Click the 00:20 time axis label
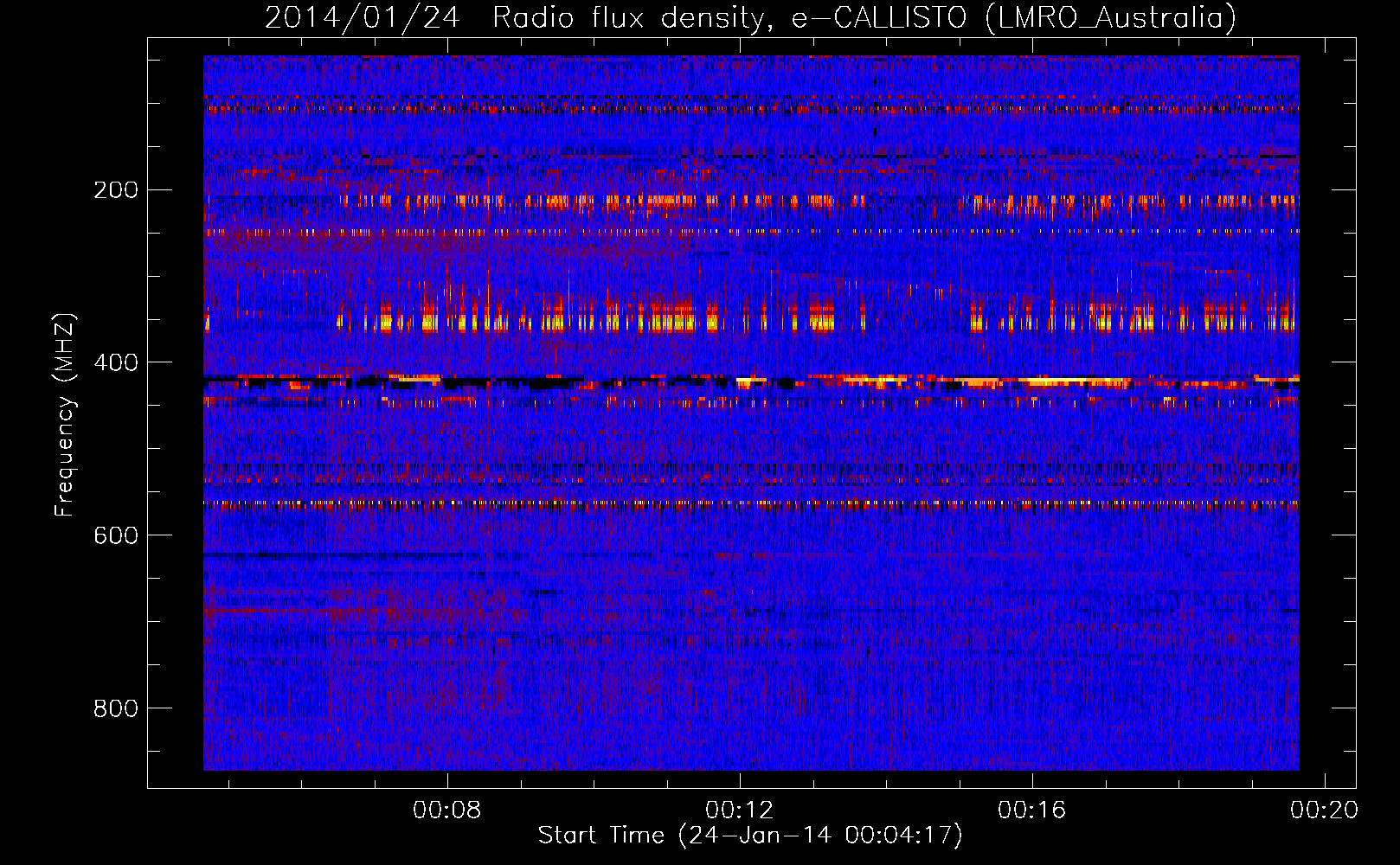Screen dimensions: 1400x865 1324,811
